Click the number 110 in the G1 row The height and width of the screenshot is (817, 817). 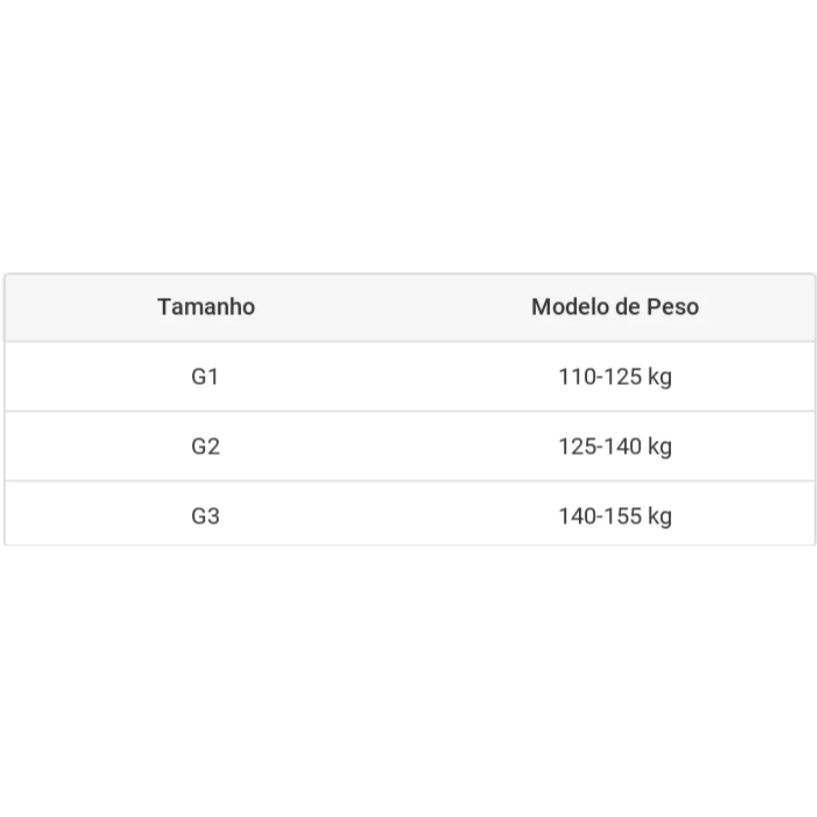576,377
